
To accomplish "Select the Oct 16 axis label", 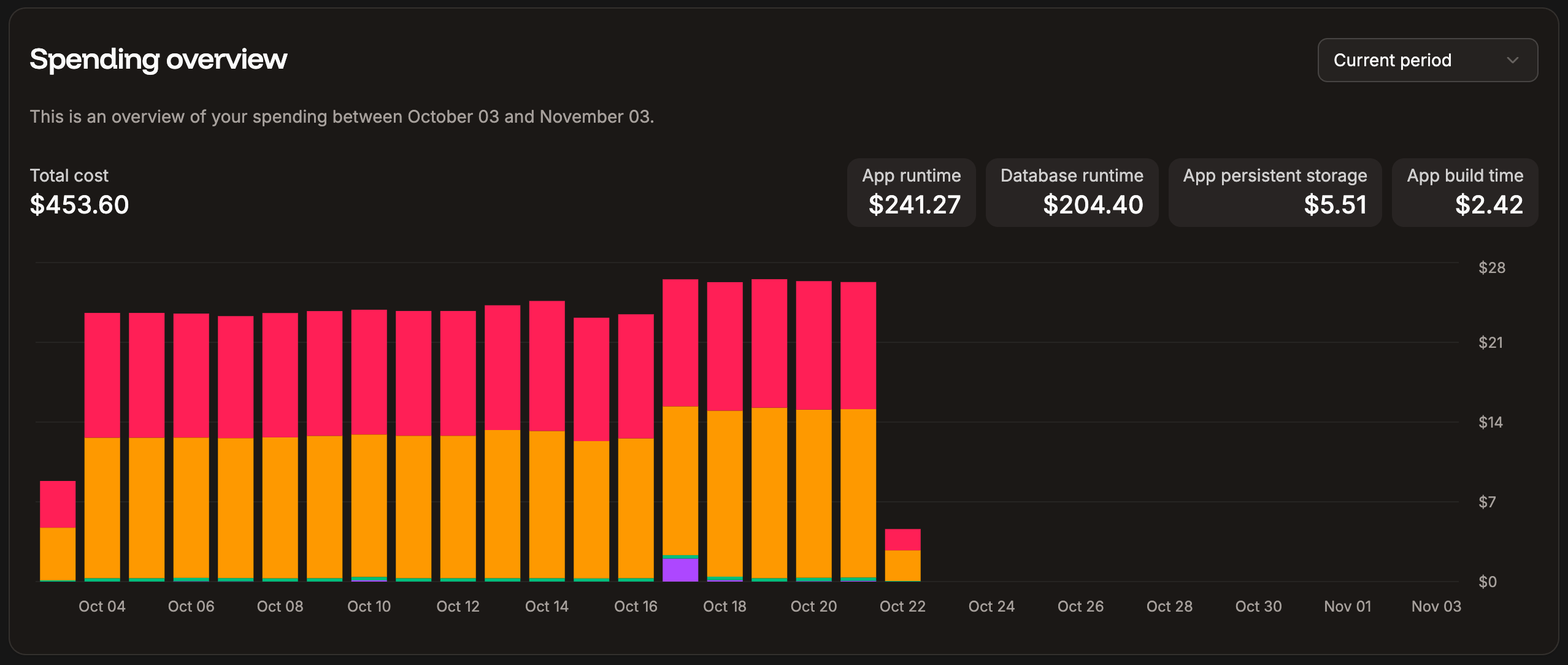I will [x=636, y=606].
